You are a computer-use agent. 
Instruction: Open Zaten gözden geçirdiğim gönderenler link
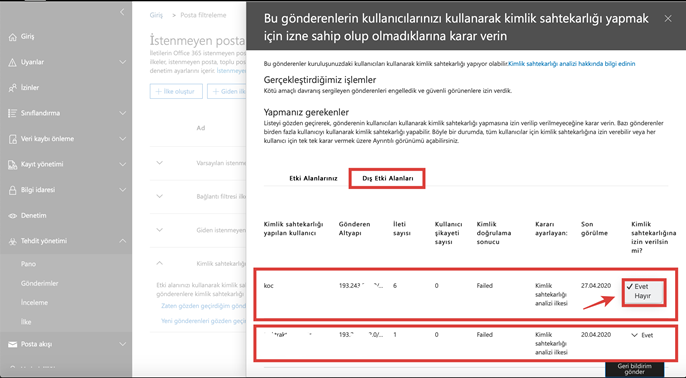(x=203, y=306)
